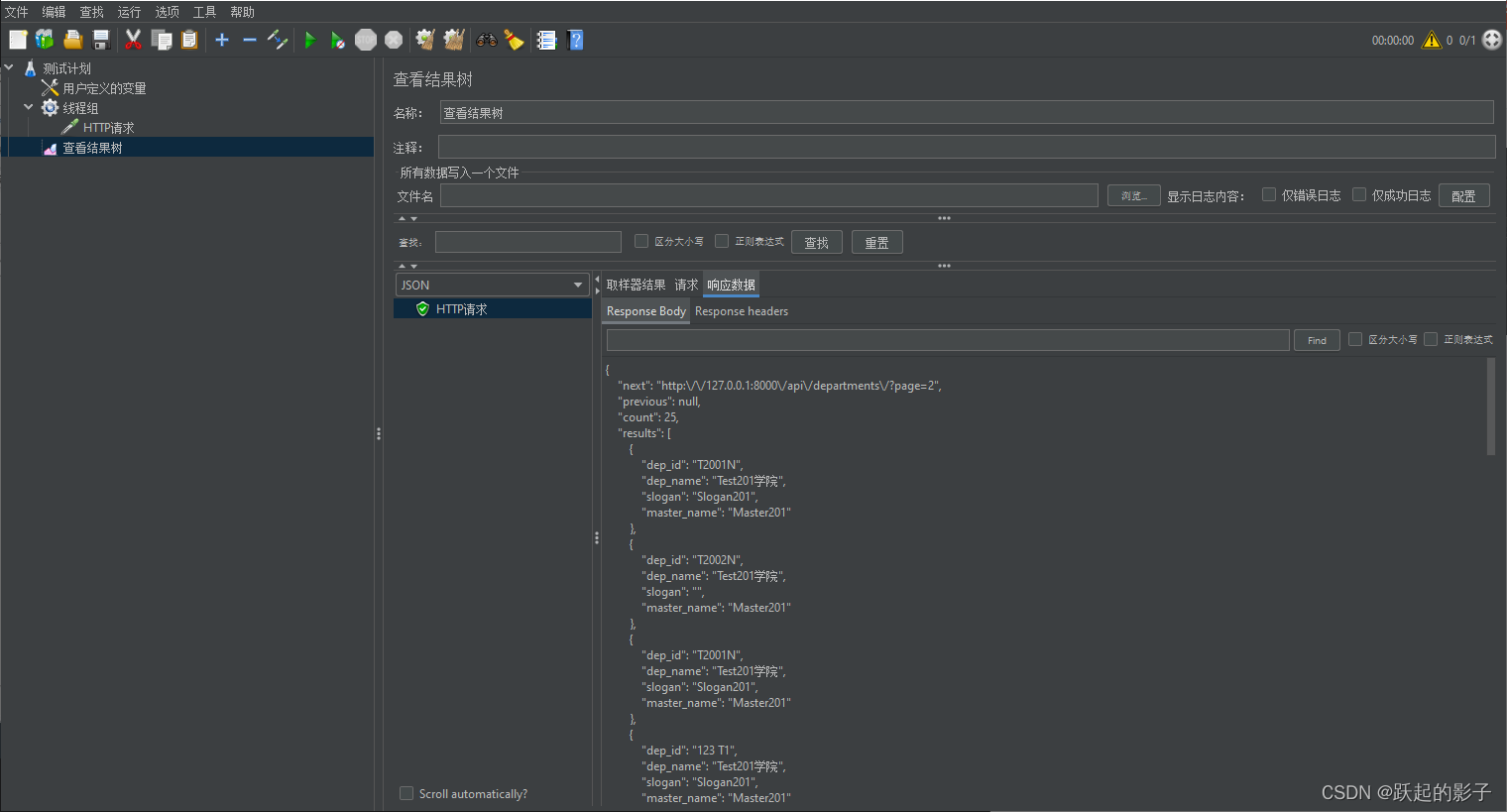Viewport: 1507px width, 812px height.
Task: Switch to 取样器结果 tab
Action: pos(637,285)
